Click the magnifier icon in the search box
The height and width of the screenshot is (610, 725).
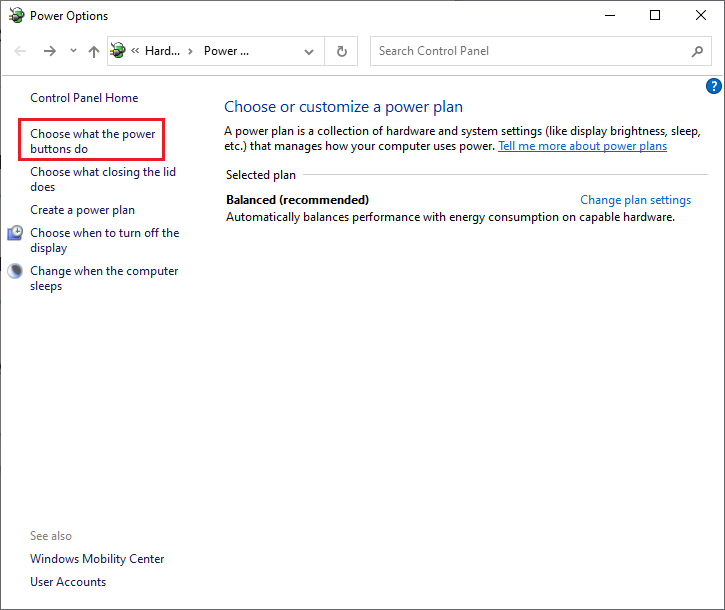click(x=697, y=51)
